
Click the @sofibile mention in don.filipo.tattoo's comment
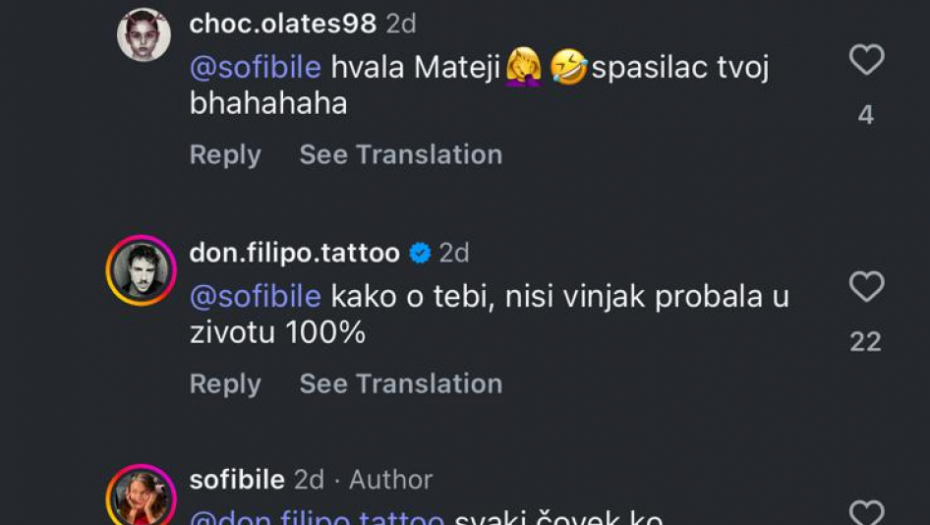255,297
